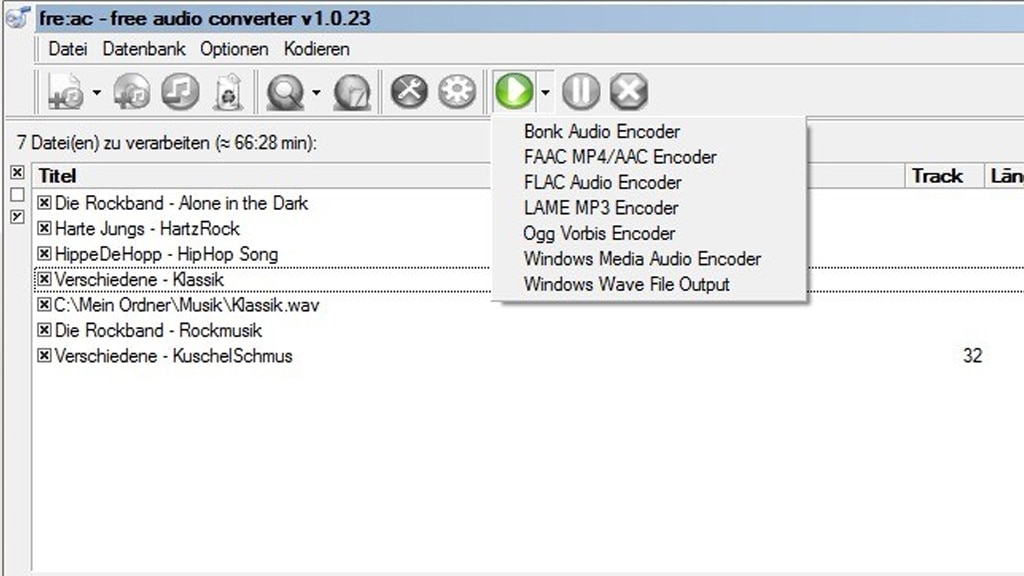Open the CDDB database query icon

285,91
